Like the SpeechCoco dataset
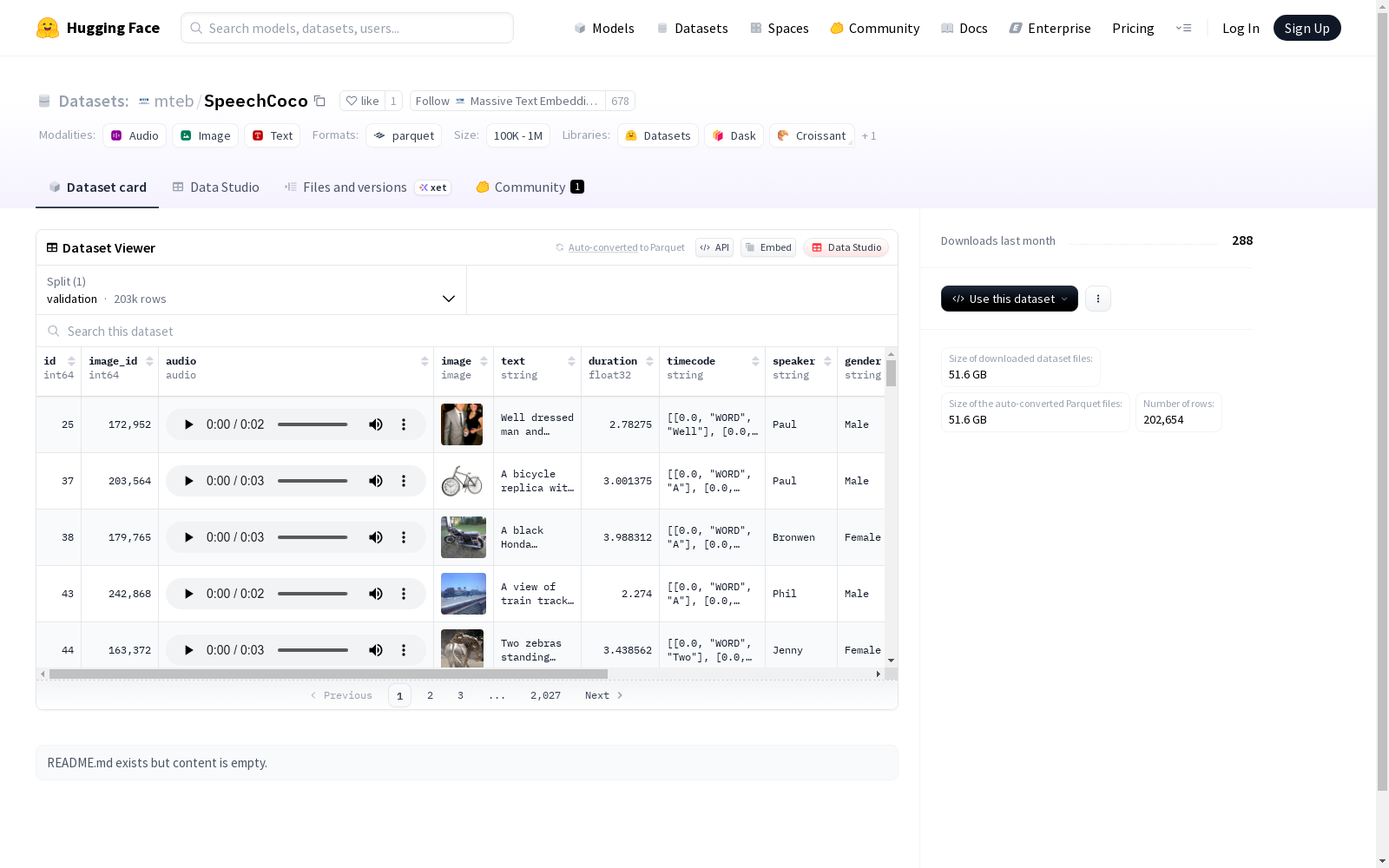 click(362, 101)
